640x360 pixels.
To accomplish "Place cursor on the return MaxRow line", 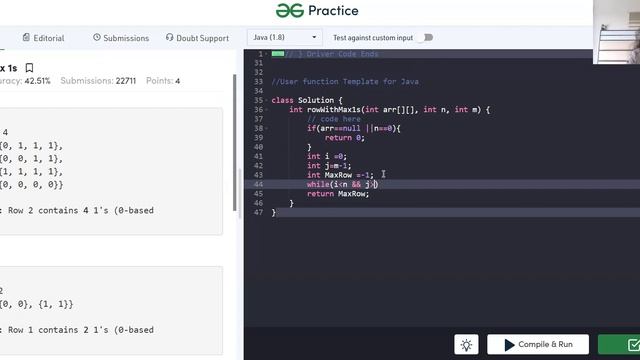I will coord(338,194).
